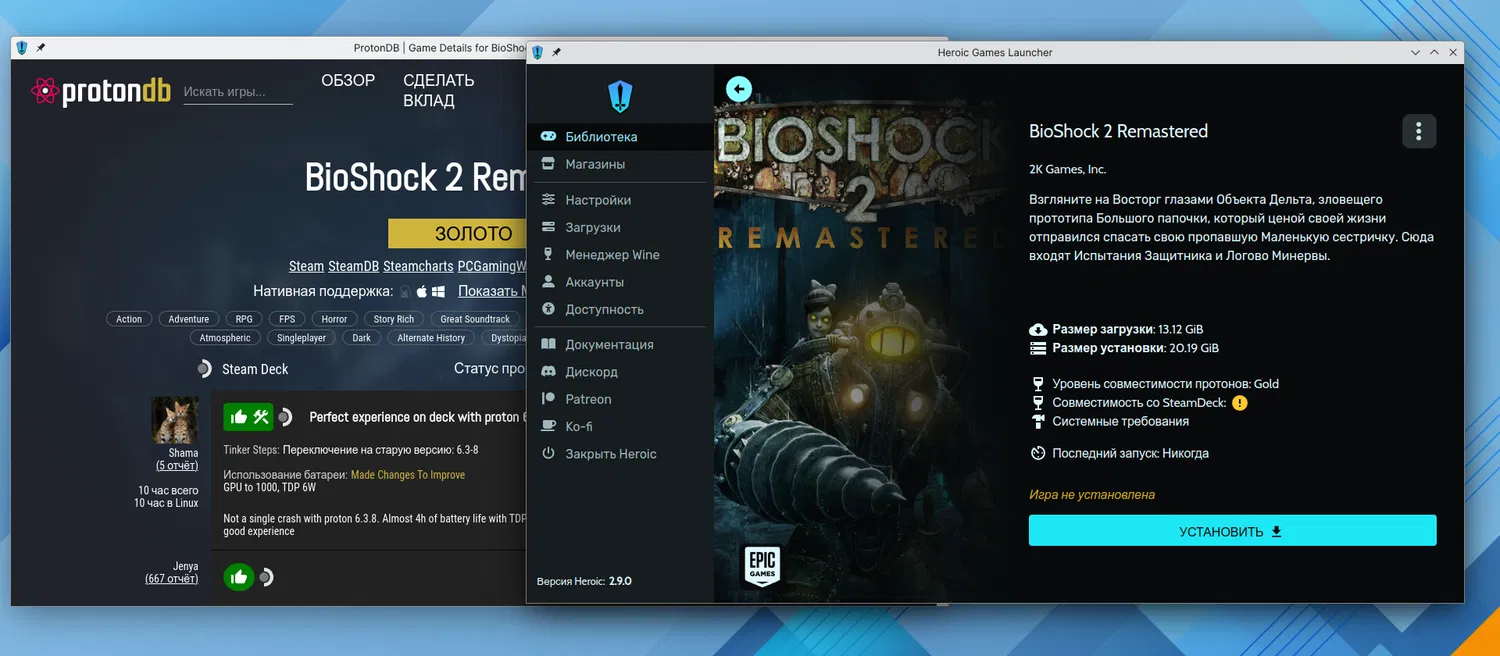Open Библиотека in Heroic sidebar
Screen dimensions: 1500x656
[620, 137]
